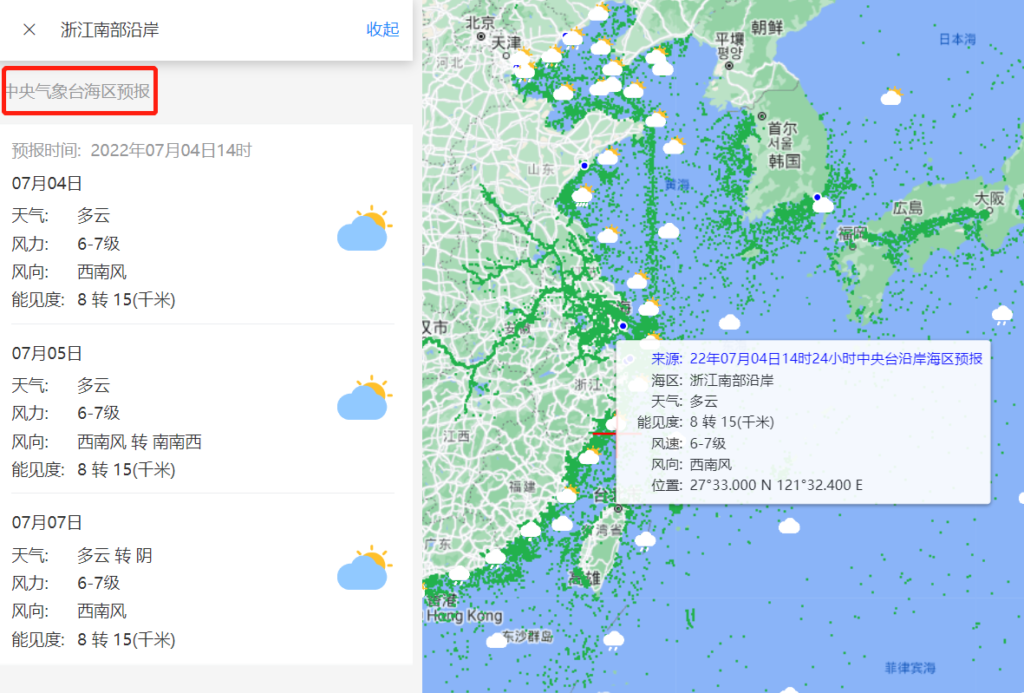Select the rain cloud icon near 东沙群岛

click(x=613, y=640)
